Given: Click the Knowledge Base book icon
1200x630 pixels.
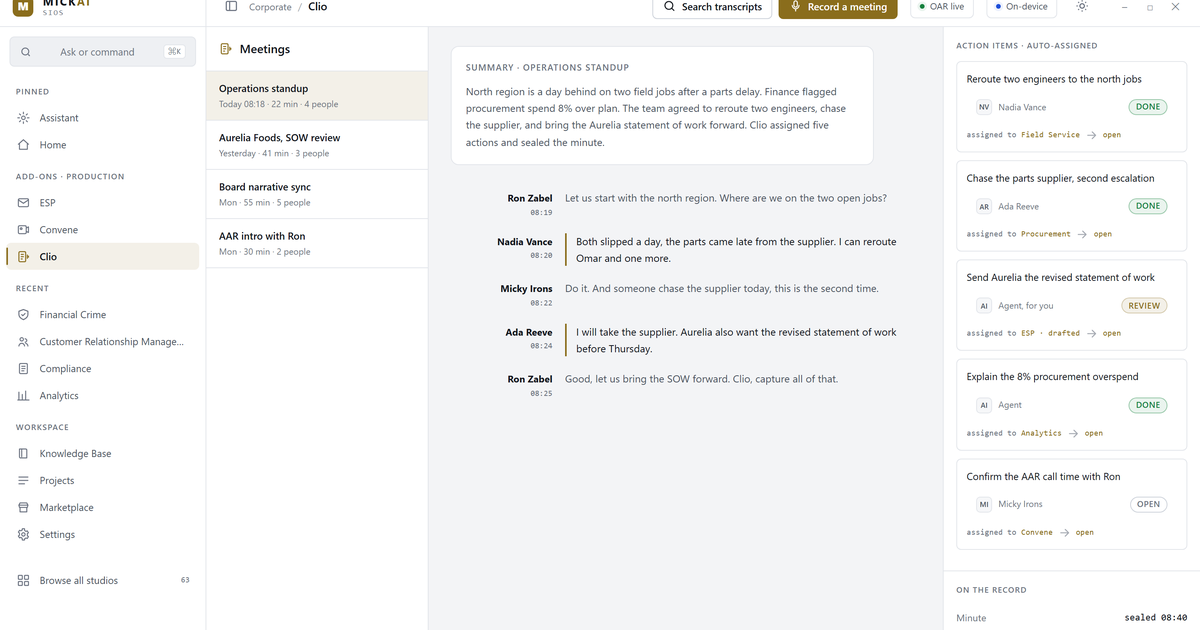Looking at the screenshot, I should (23, 454).
